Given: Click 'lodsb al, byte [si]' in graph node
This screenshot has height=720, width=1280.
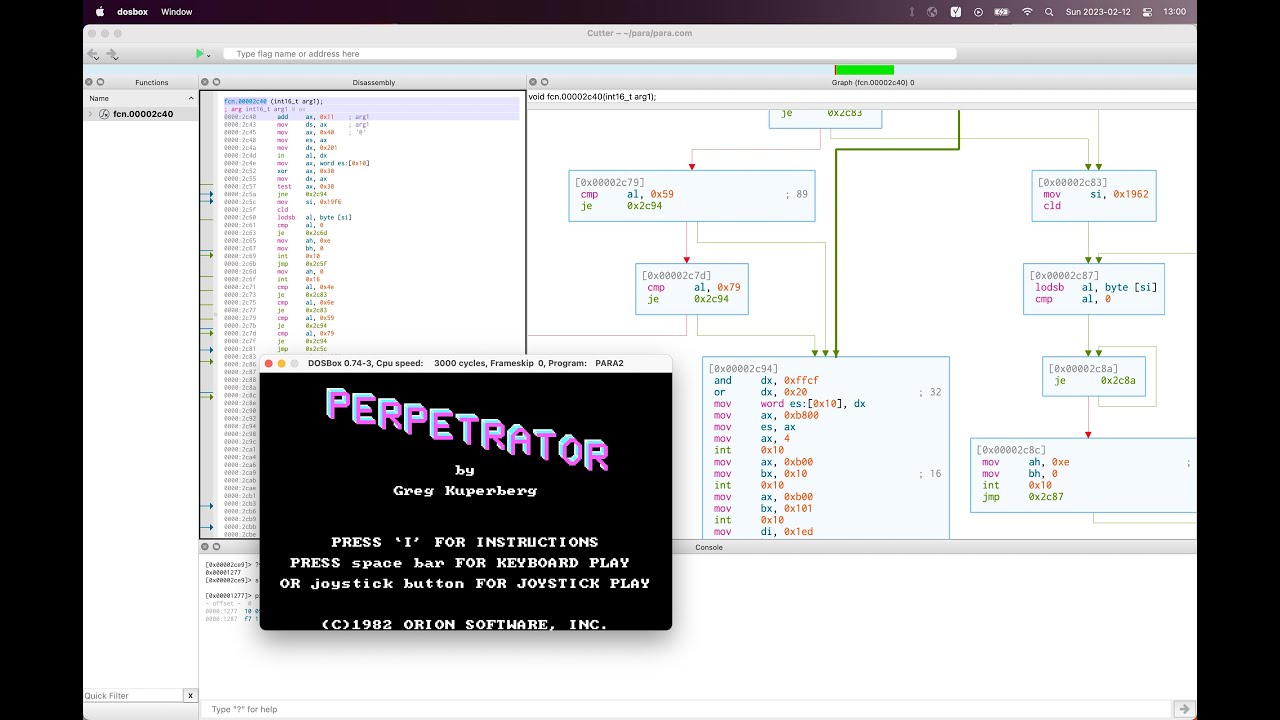Looking at the screenshot, I should 1096,287.
